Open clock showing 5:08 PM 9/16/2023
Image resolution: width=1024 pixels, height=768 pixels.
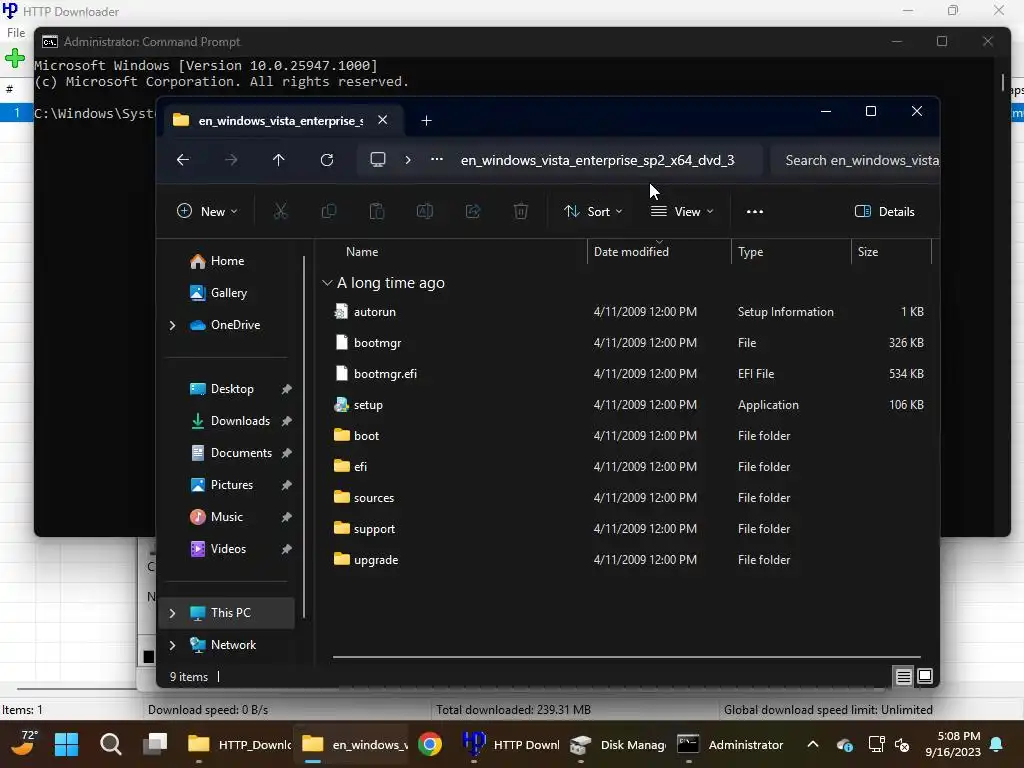click(952, 744)
